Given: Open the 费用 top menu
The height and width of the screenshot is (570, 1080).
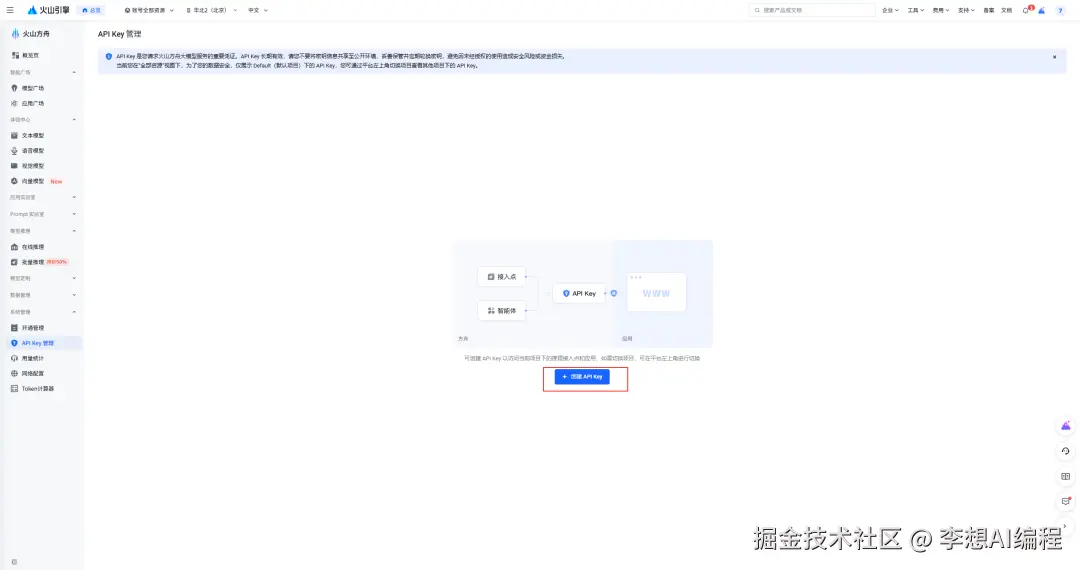Looking at the screenshot, I should (941, 10).
